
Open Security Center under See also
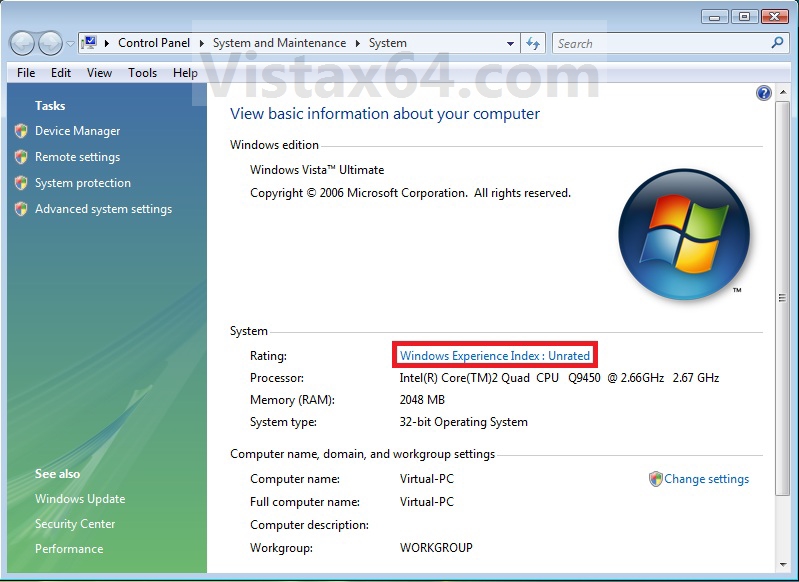pyautogui.click(x=75, y=524)
